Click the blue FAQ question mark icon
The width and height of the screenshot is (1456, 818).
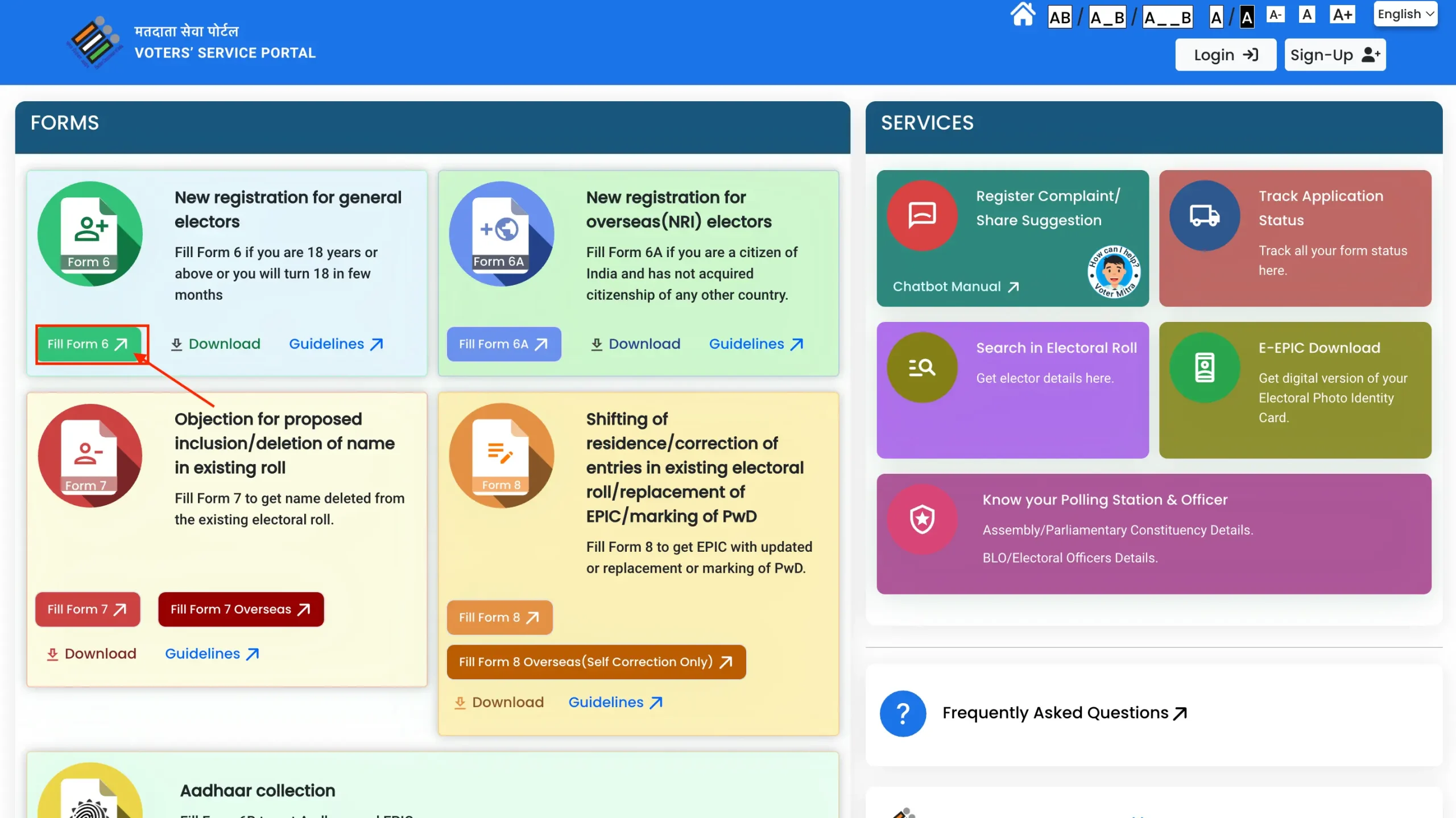click(x=903, y=713)
